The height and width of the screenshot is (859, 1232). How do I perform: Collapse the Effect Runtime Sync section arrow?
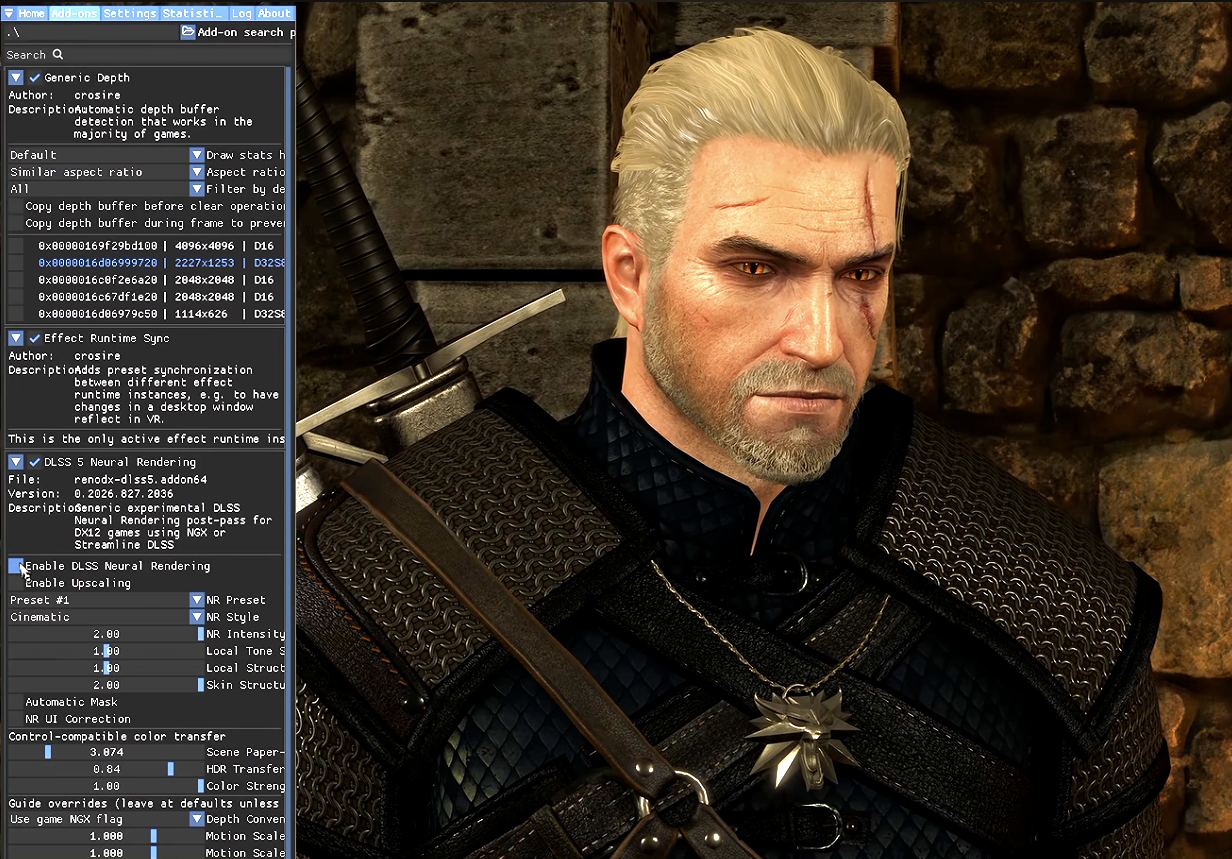click(x=16, y=338)
